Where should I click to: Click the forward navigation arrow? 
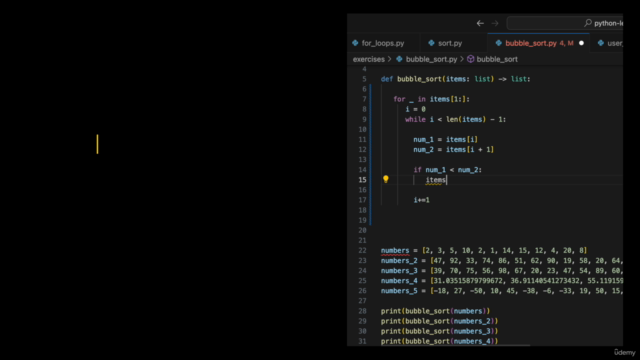click(x=495, y=23)
